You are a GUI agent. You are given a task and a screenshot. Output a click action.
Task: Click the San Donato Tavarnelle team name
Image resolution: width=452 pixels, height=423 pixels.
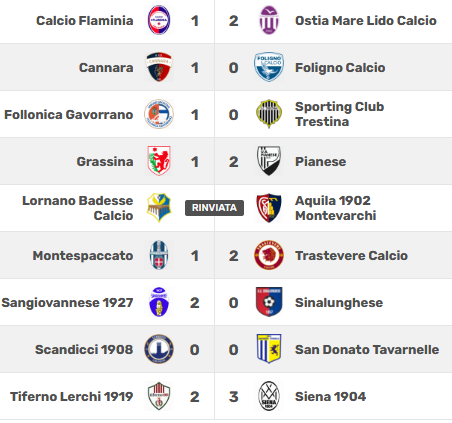[367, 350]
